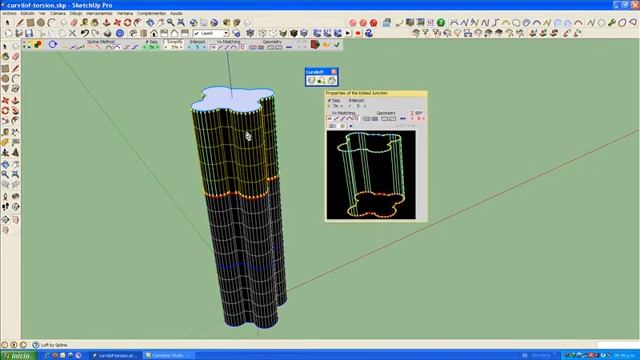Click the green help question mark icon
This screenshot has width=640, height=360.
[x=441, y=22]
